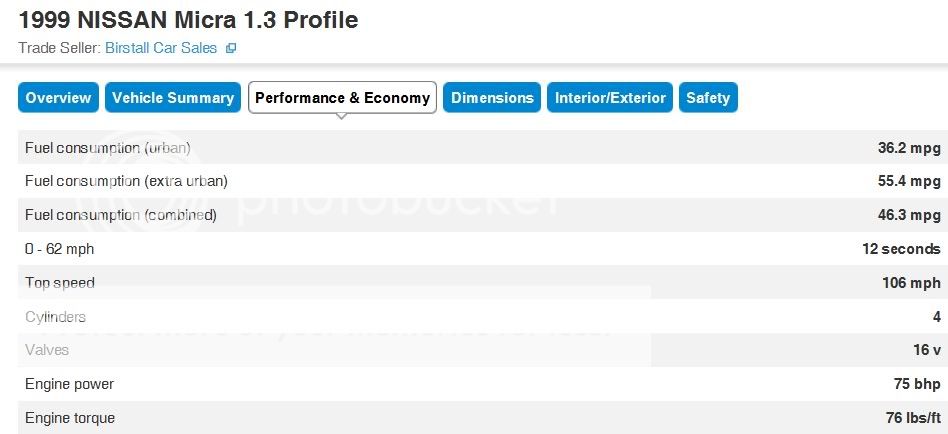This screenshot has width=948, height=434.
Task: Select the 76 lbs/ft torque value
Action: [x=913, y=417]
